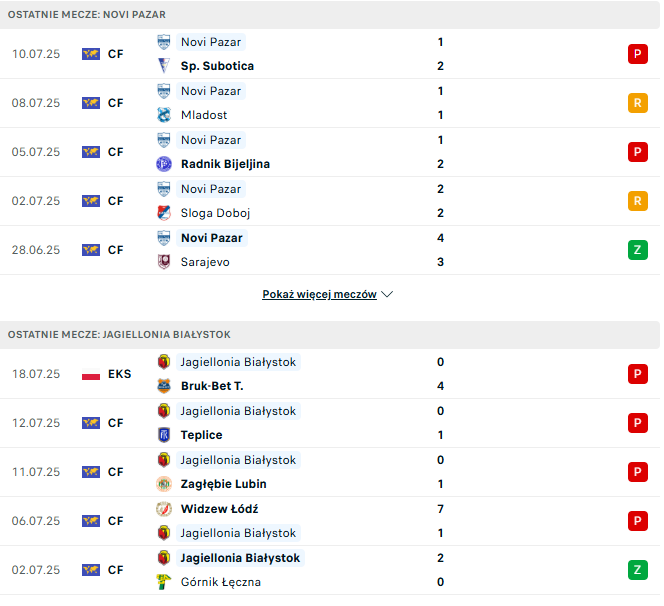
Task: Click the Sarajevo club crest icon
Action: (x=164, y=262)
